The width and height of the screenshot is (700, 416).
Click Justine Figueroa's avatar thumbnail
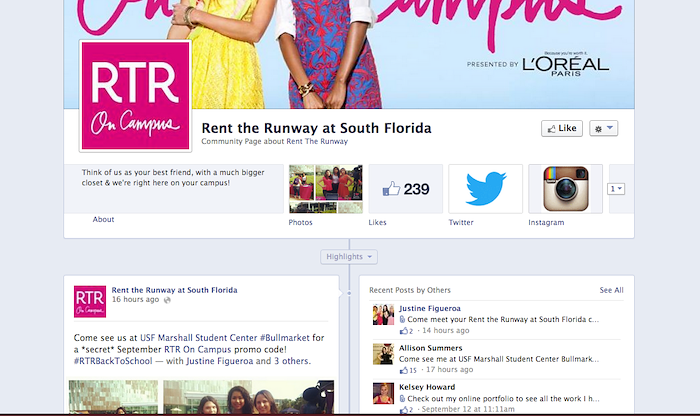[383, 315]
